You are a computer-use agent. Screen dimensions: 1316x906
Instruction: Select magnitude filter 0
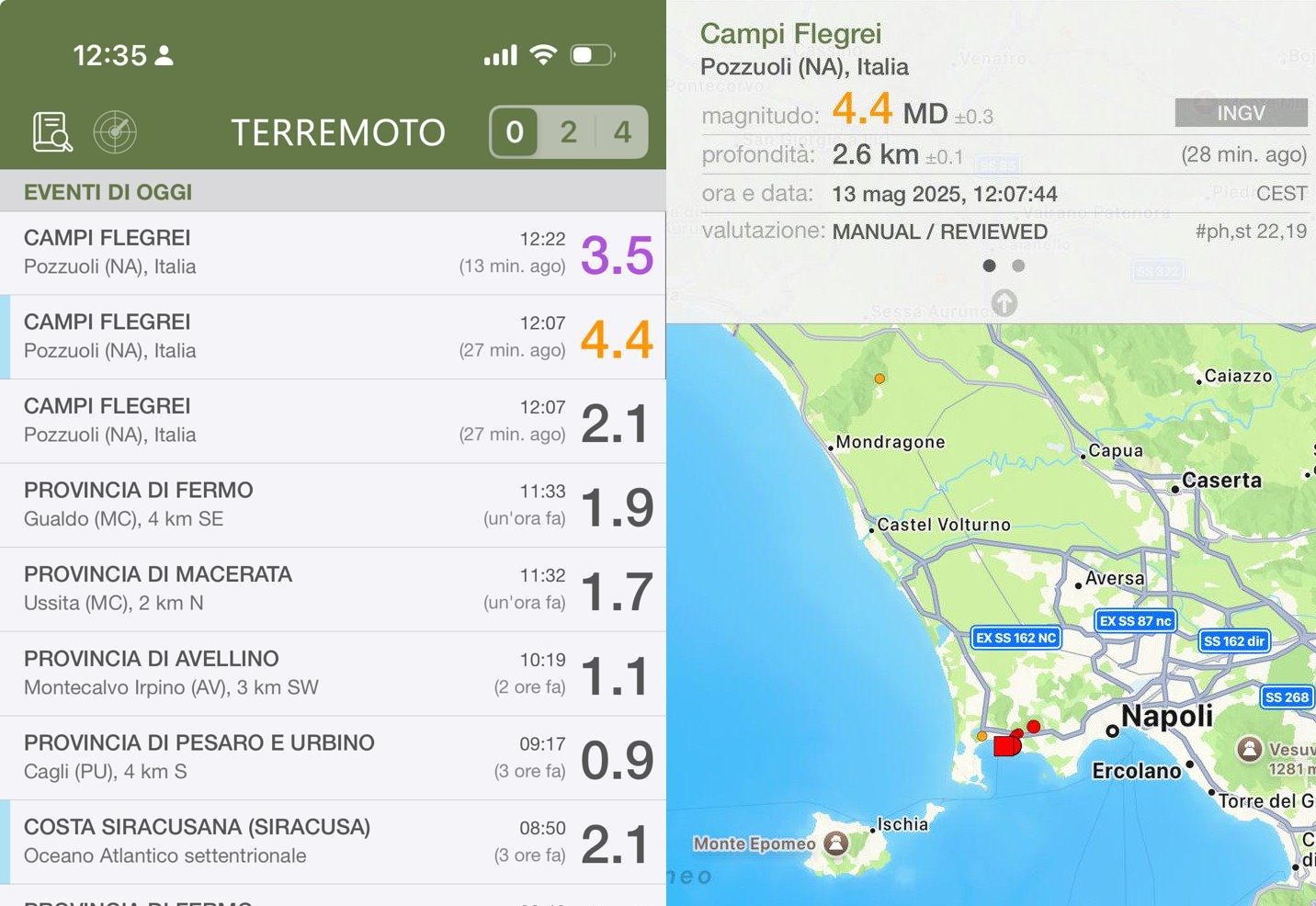[x=515, y=132]
